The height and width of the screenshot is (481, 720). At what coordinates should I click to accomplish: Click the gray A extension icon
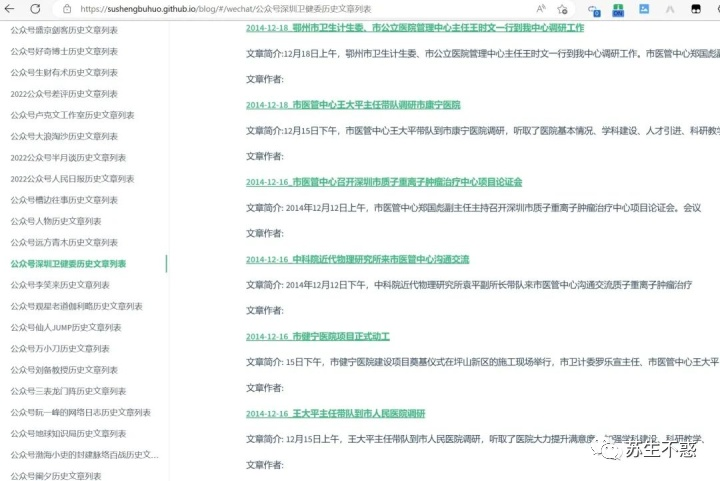click(x=670, y=9)
